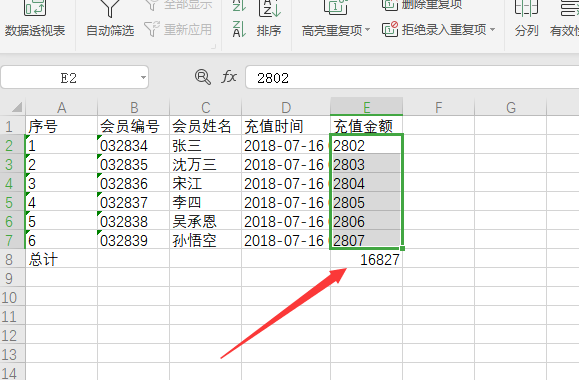Sort ascending with the A-Z icon
579x380 pixels.
click(x=239, y=6)
